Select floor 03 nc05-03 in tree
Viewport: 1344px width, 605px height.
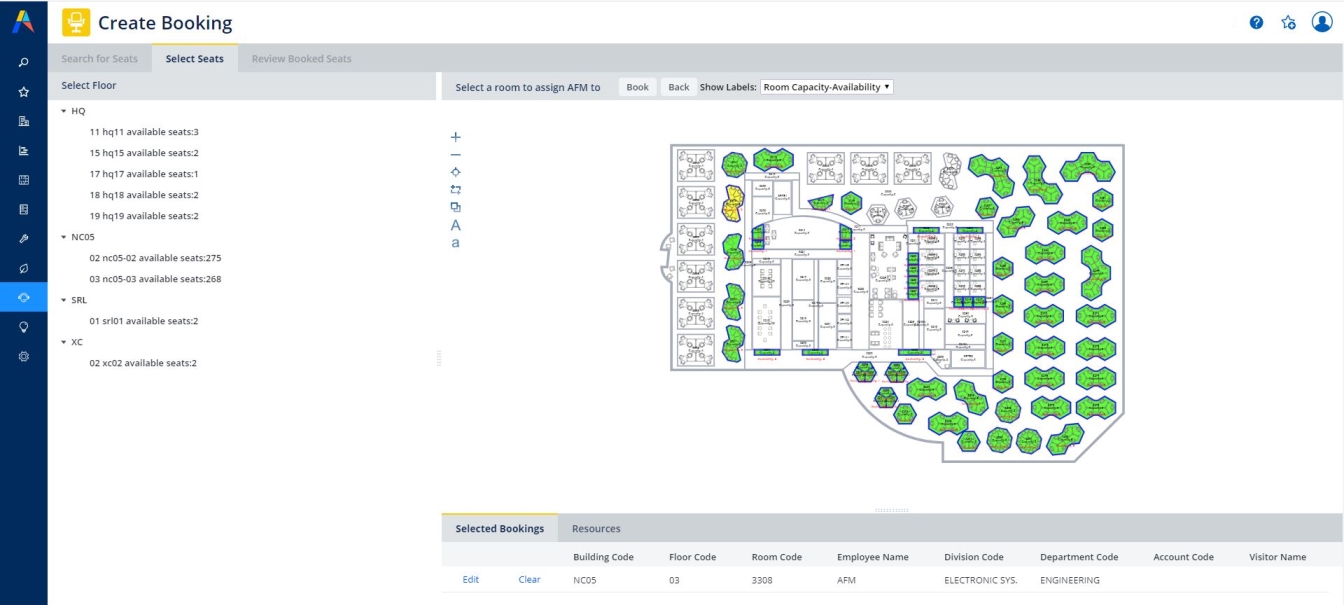click(155, 279)
